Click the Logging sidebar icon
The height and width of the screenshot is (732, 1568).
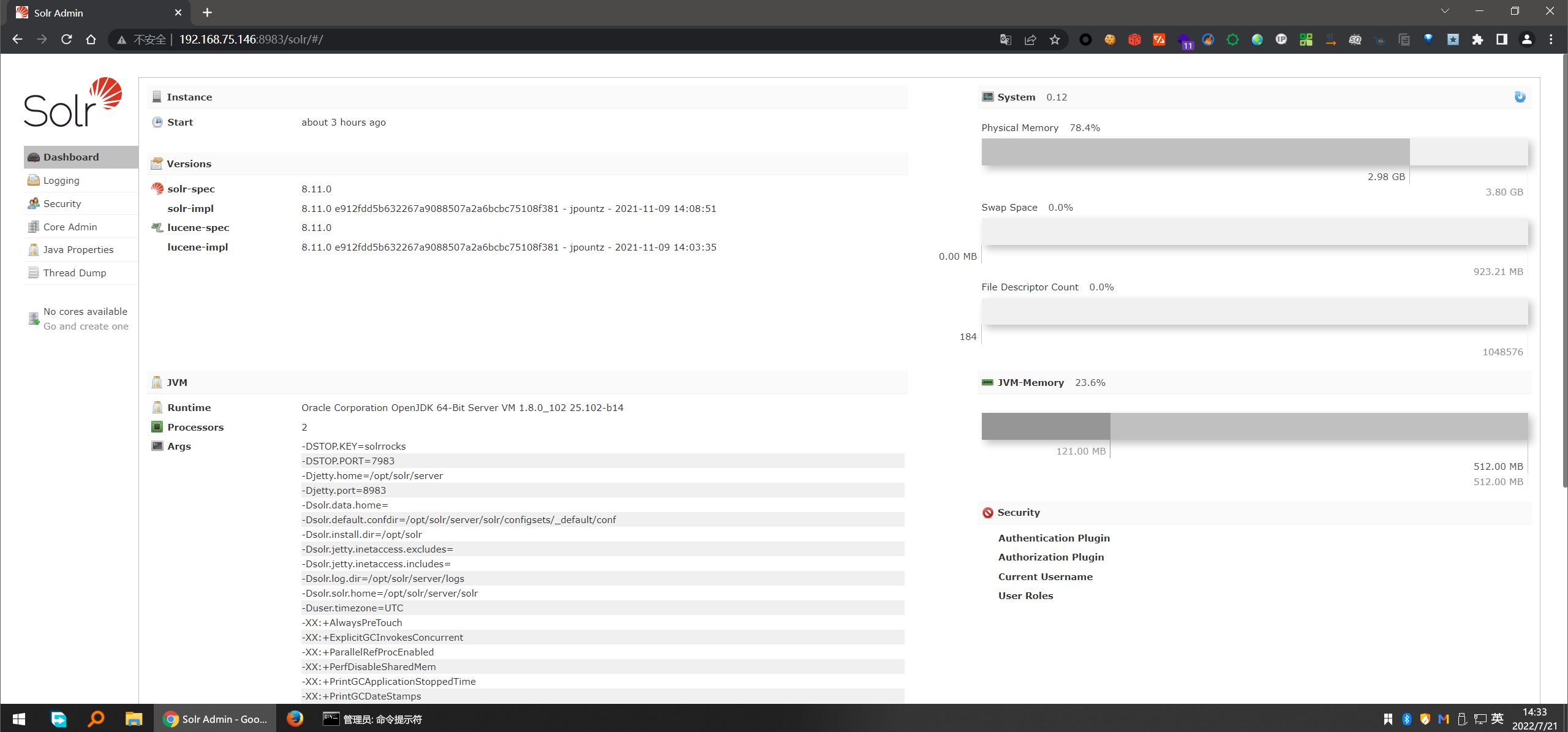point(34,180)
